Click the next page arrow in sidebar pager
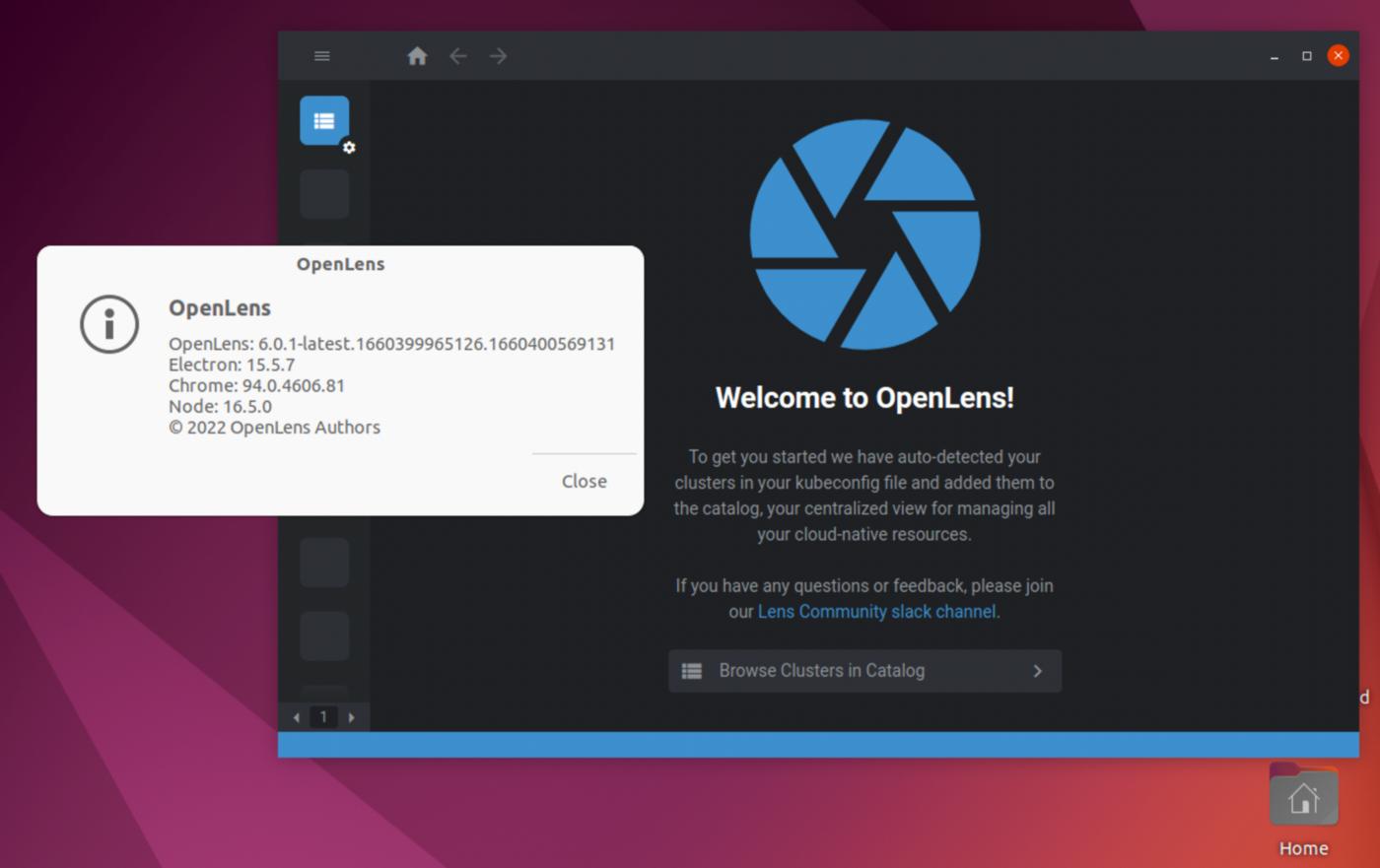1380x868 pixels. pyautogui.click(x=352, y=717)
